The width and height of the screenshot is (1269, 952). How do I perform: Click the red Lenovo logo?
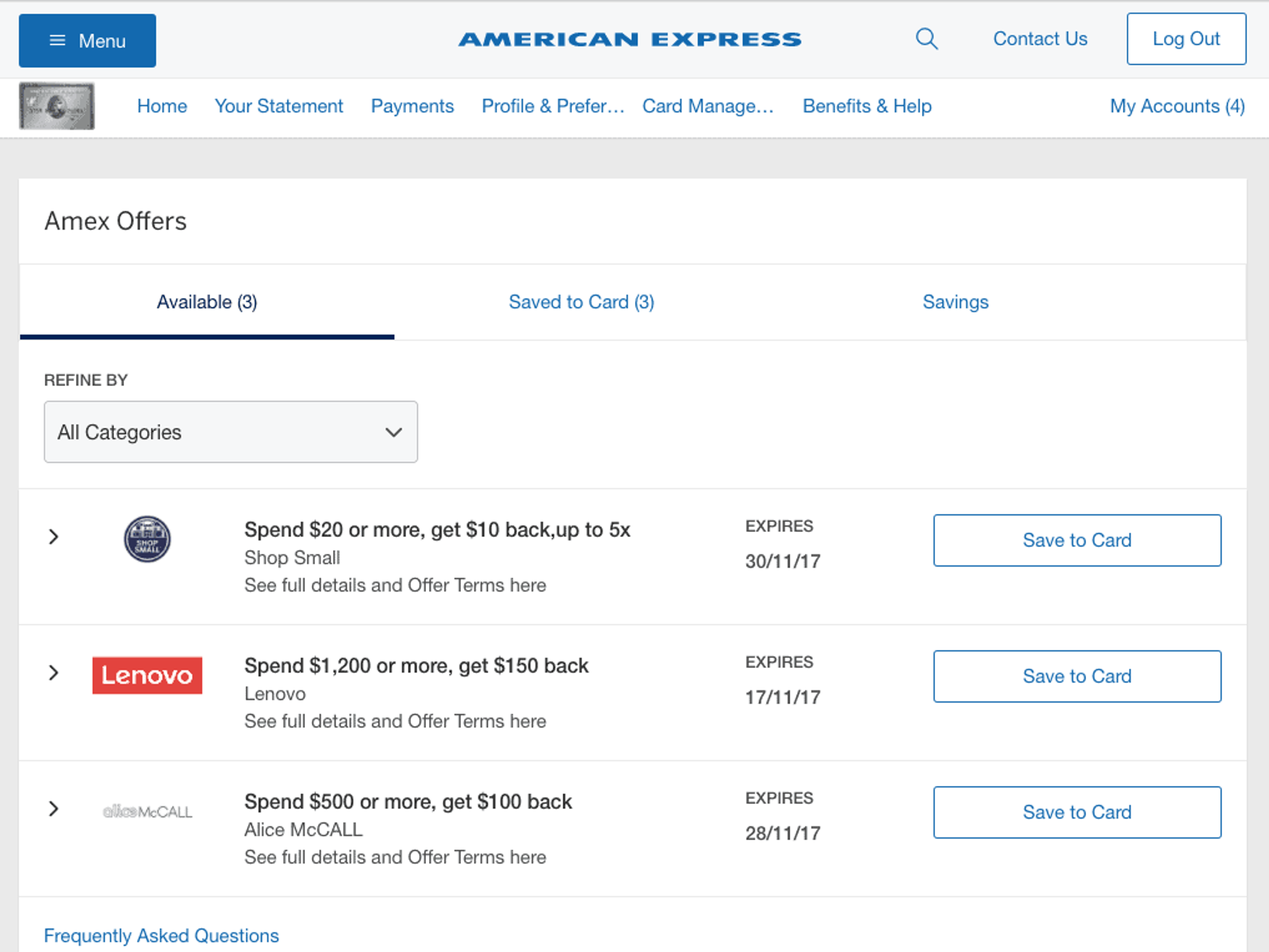[x=147, y=675]
